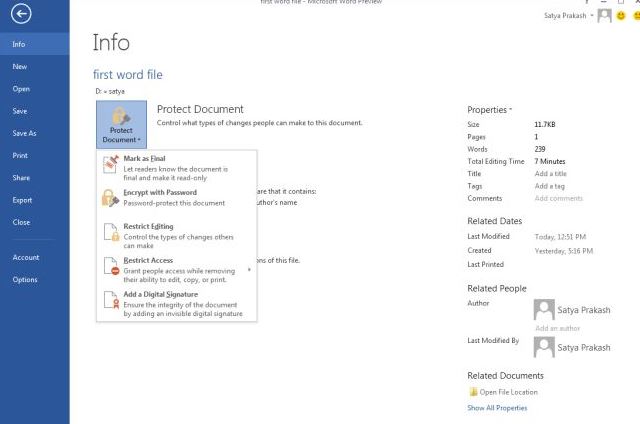Click the Protect Document heading text

[200, 109]
